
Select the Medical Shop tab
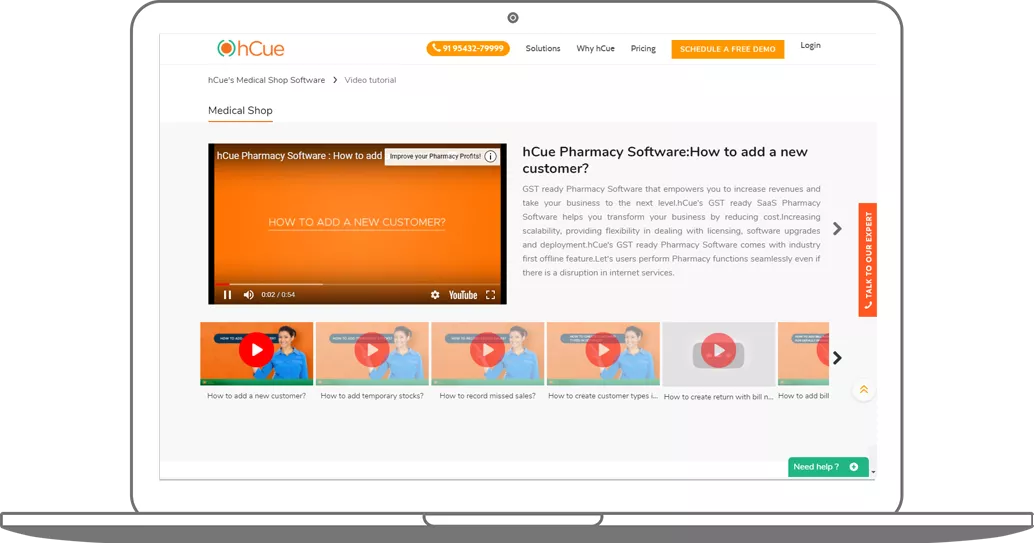tap(240, 111)
